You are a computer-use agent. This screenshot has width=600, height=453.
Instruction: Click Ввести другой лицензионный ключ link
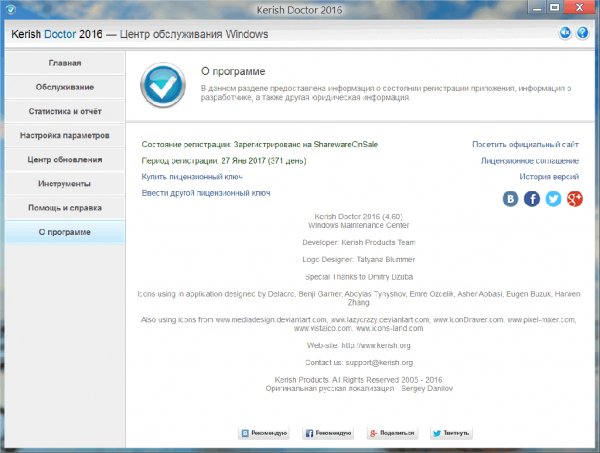click(206, 193)
